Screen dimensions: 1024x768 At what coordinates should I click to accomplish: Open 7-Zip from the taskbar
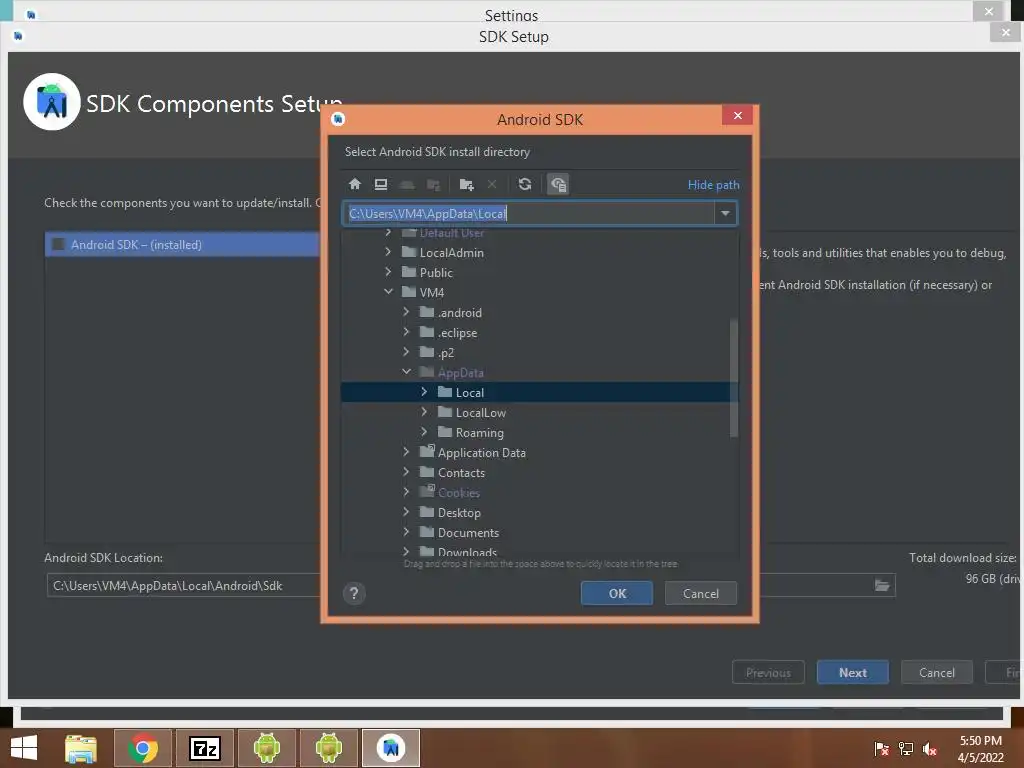tap(205, 748)
